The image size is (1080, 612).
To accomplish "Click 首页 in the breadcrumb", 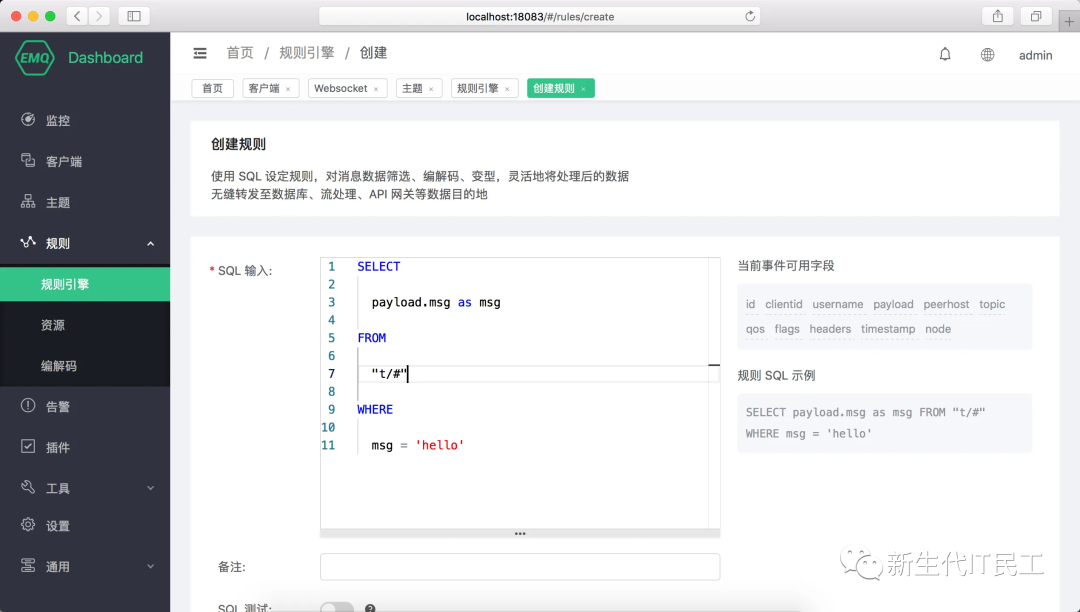I will pyautogui.click(x=240, y=53).
